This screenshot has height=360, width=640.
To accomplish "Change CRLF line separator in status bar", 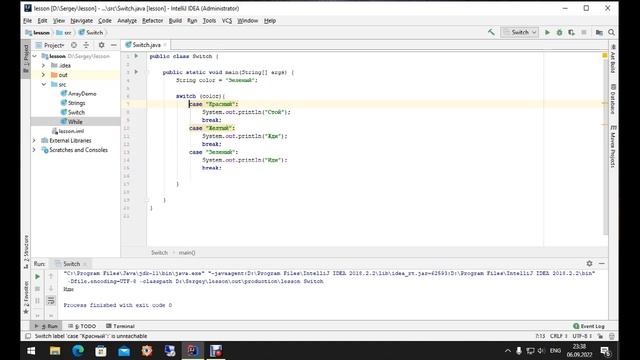I will (x=558, y=336).
